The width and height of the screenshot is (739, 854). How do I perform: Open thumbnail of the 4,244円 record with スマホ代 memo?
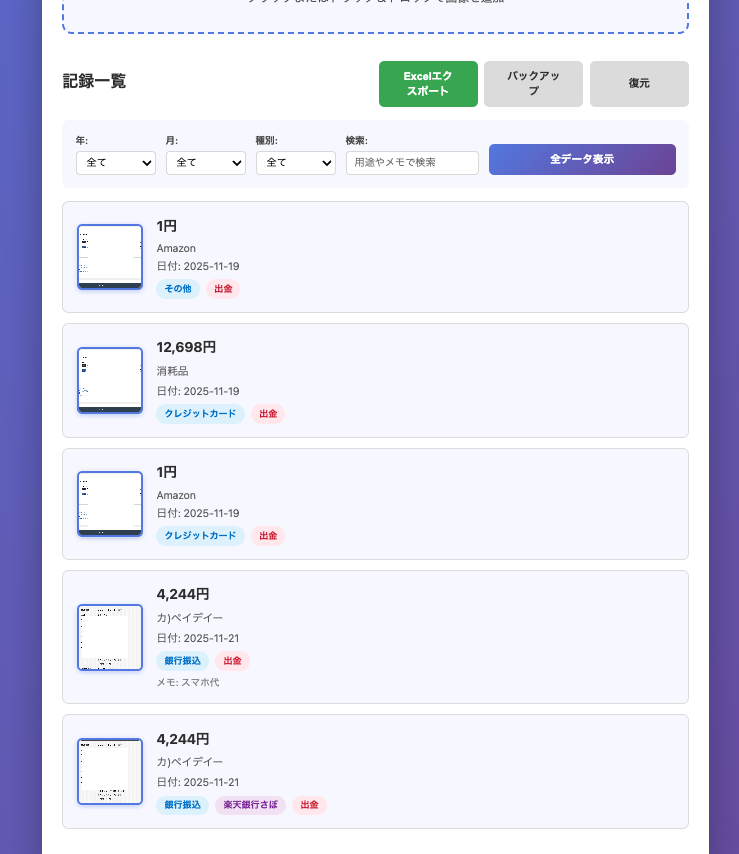pos(110,637)
